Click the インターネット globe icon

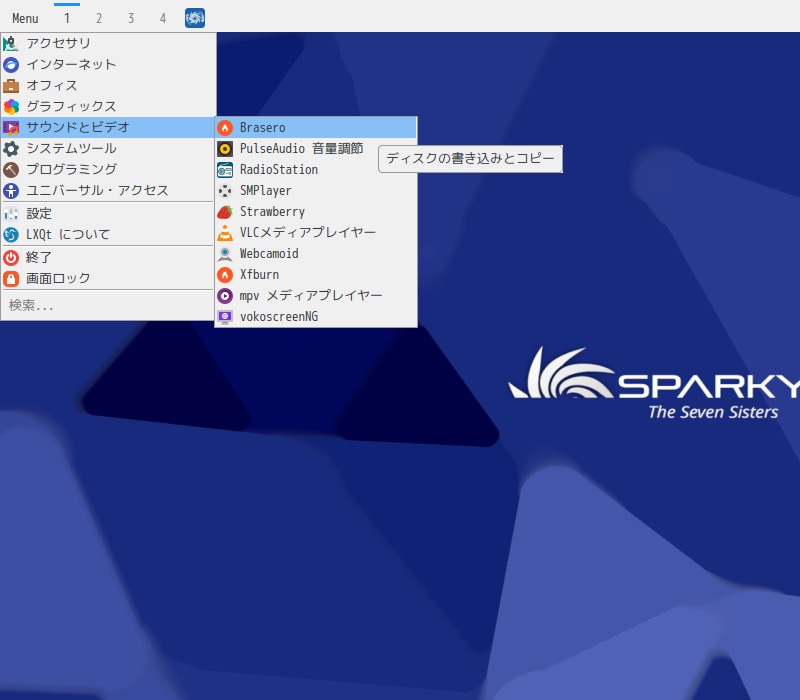coord(11,64)
